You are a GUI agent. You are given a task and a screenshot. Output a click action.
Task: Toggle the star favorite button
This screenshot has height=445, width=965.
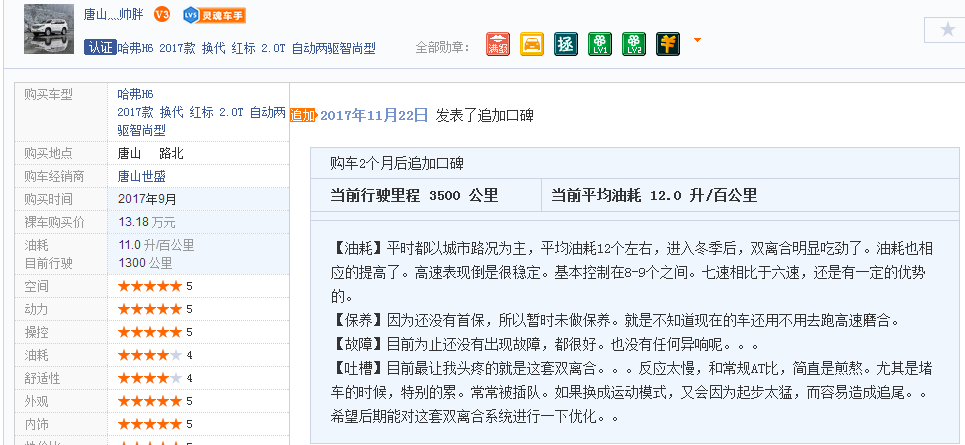pyautogui.click(x=947, y=29)
